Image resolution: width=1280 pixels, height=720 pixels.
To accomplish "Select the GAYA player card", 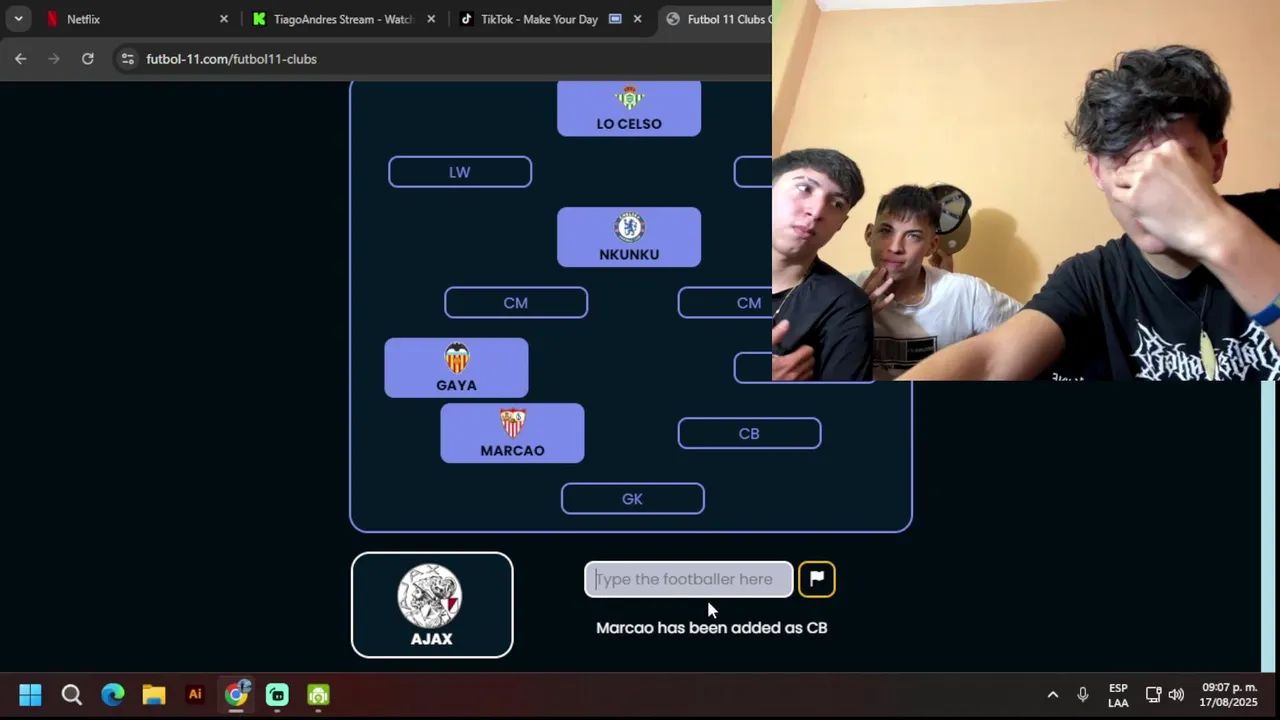I will [456, 368].
